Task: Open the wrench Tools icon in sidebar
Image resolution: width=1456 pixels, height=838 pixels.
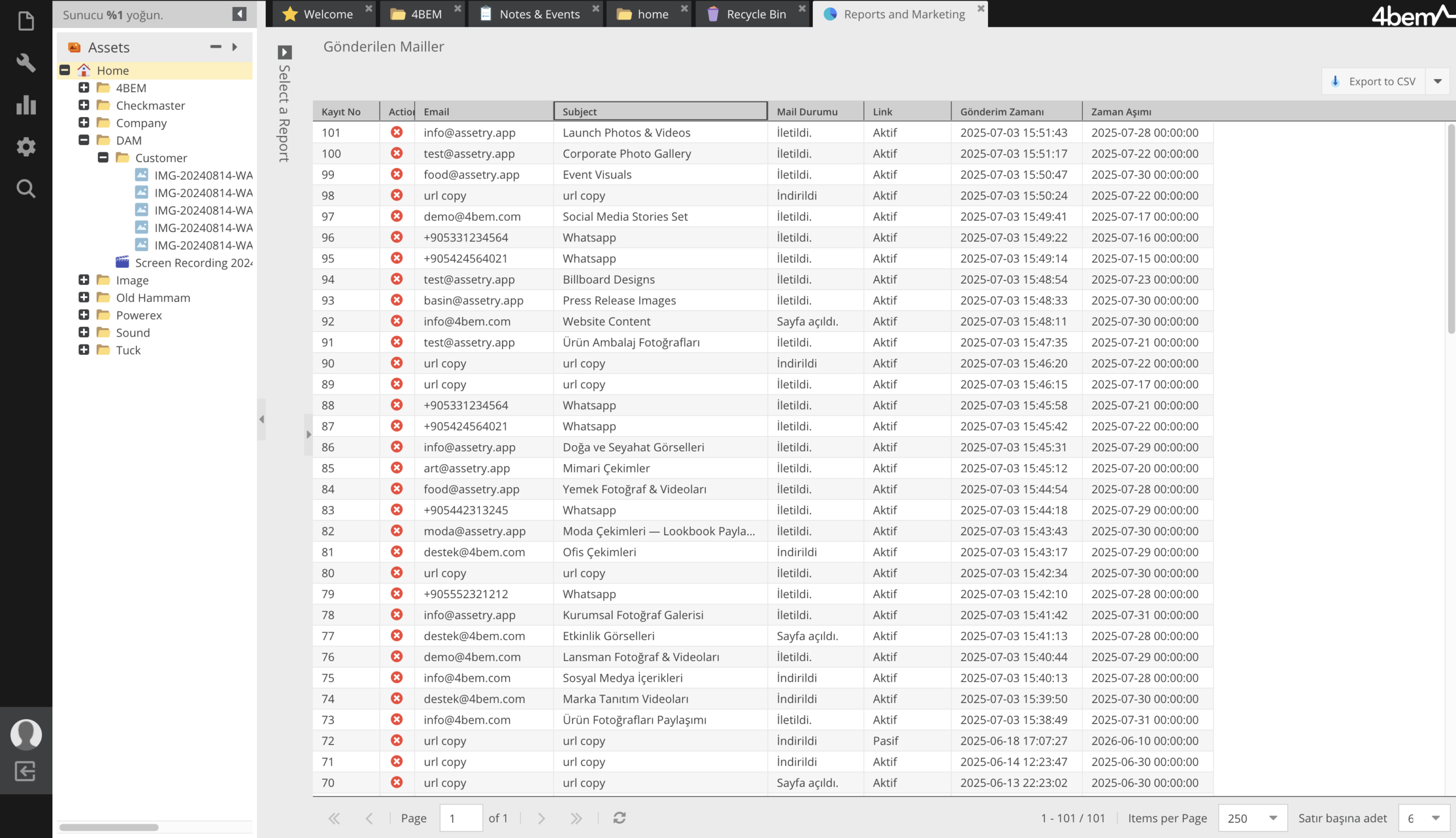Action: click(26, 63)
